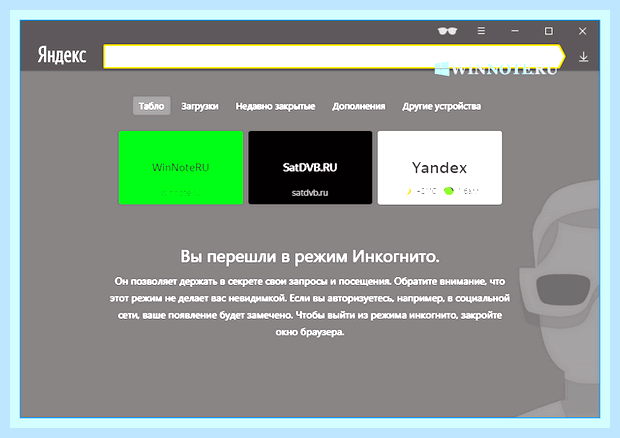The height and width of the screenshot is (438, 620).
Task: Open the browser hamburger menu
Action: pos(481,31)
